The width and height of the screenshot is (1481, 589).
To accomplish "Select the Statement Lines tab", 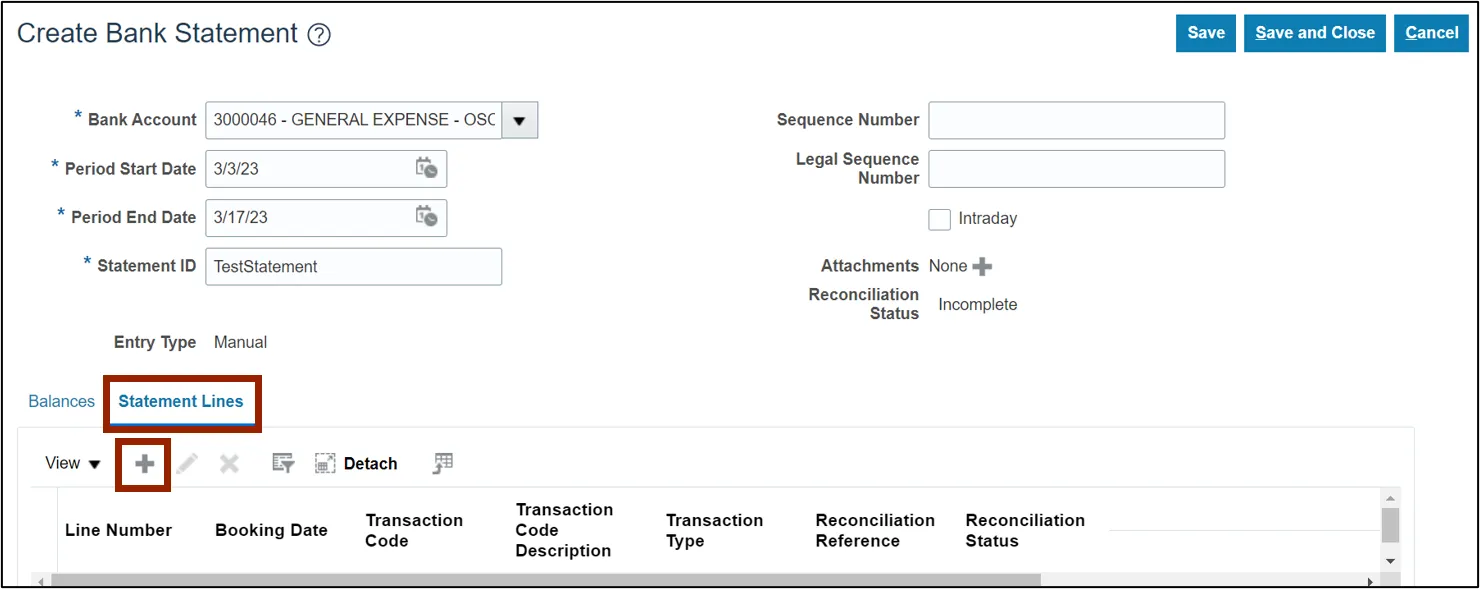I will [x=181, y=401].
